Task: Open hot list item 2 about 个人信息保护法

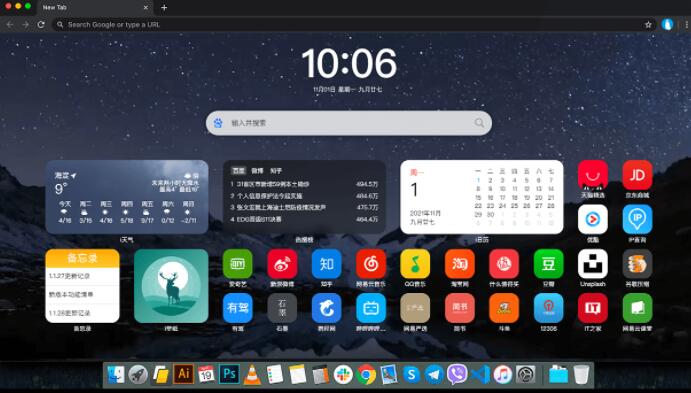Action: pyautogui.click(x=304, y=196)
